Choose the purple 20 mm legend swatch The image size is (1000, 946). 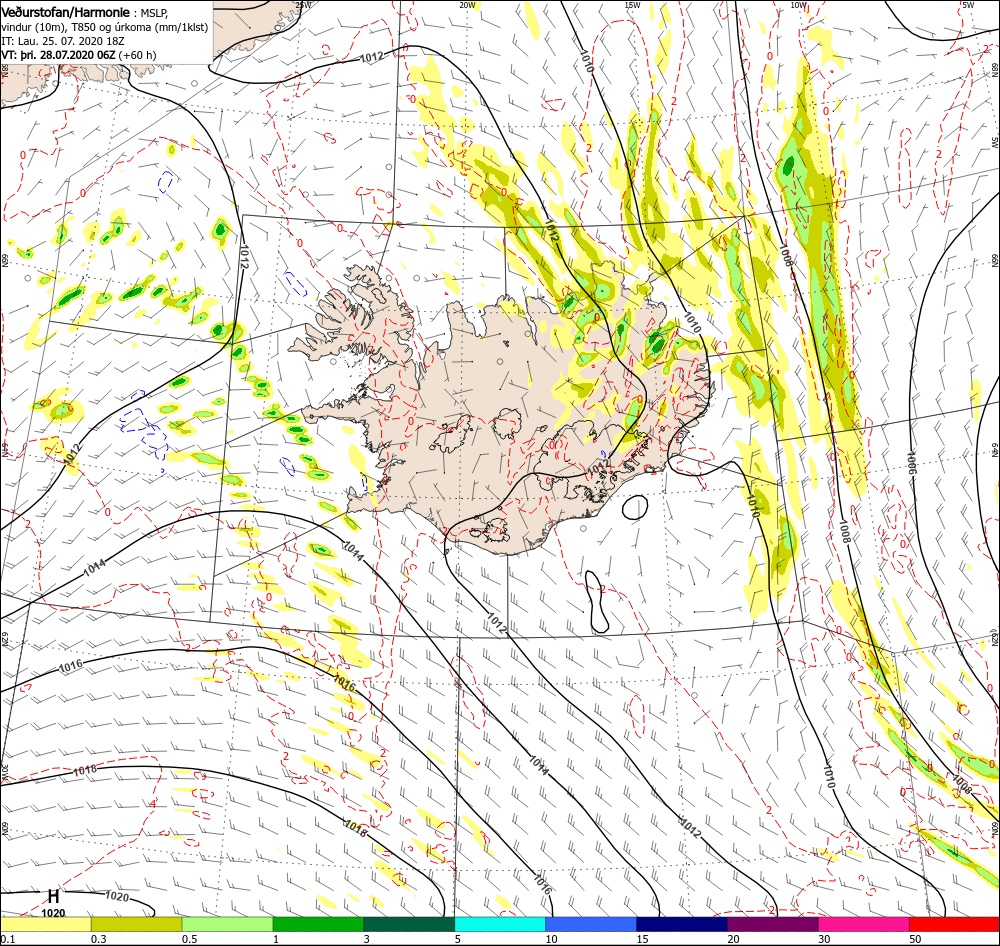pyautogui.click(x=772, y=924)
